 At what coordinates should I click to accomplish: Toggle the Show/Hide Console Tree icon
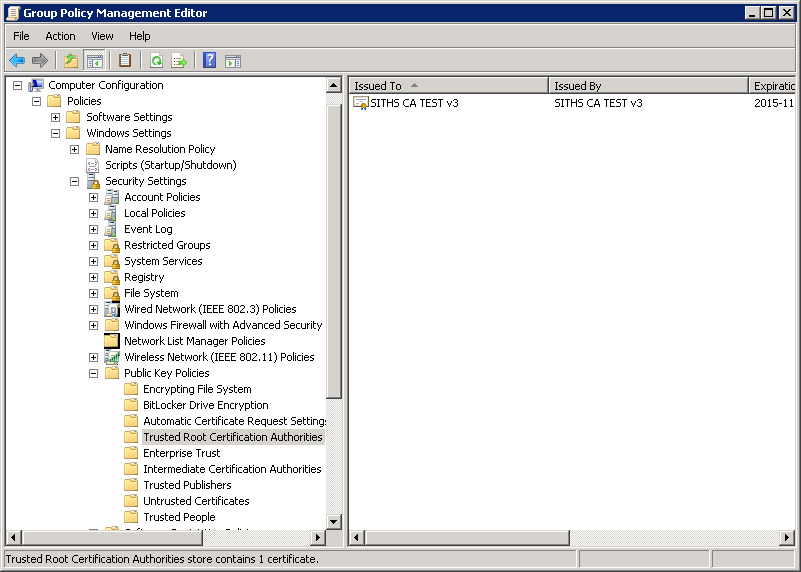click(95, 61)
